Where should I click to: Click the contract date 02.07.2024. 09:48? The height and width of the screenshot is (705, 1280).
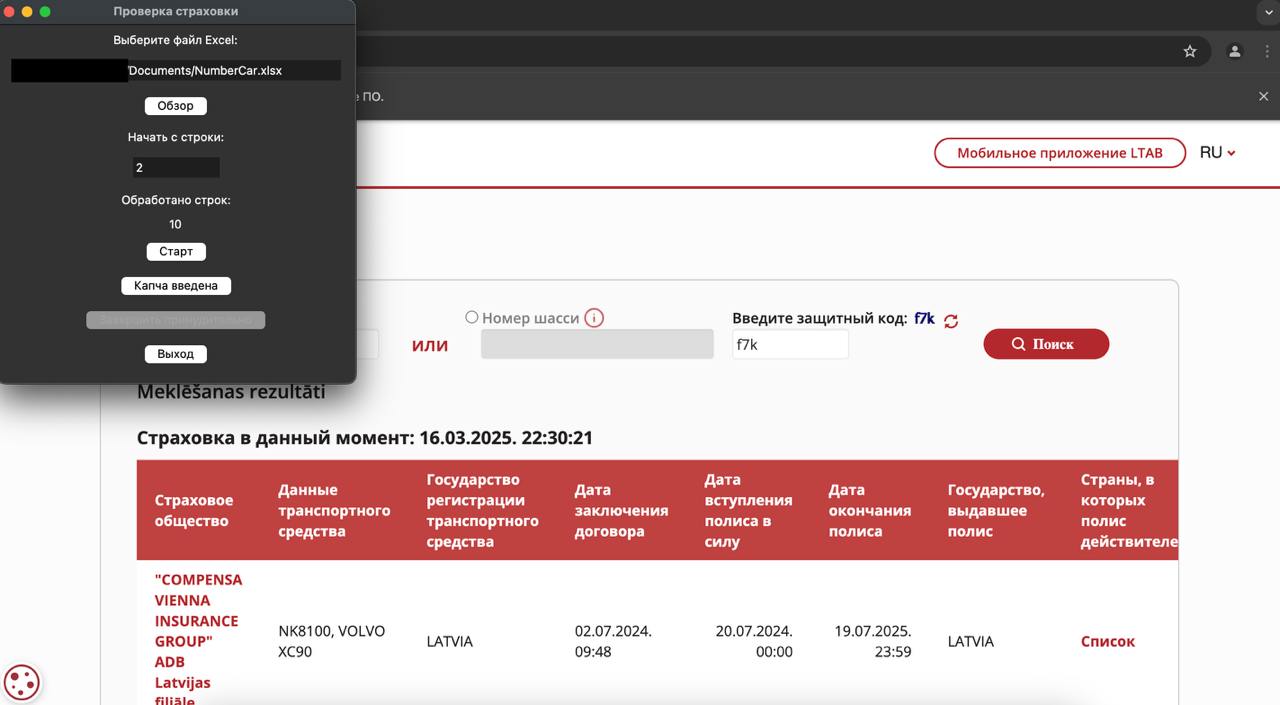point(613,641)
